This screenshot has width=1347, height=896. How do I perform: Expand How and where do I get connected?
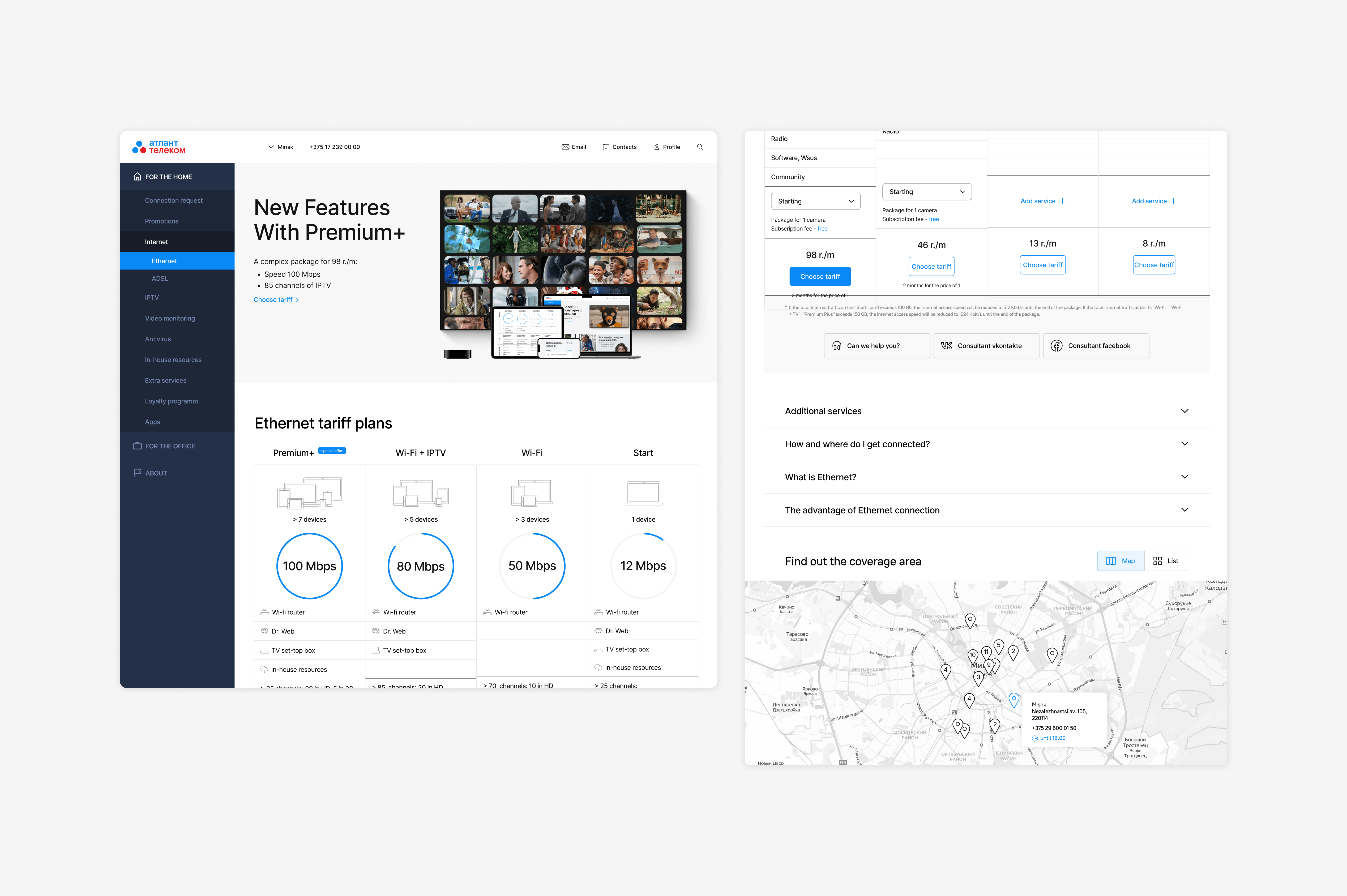(x=987, y=444)
